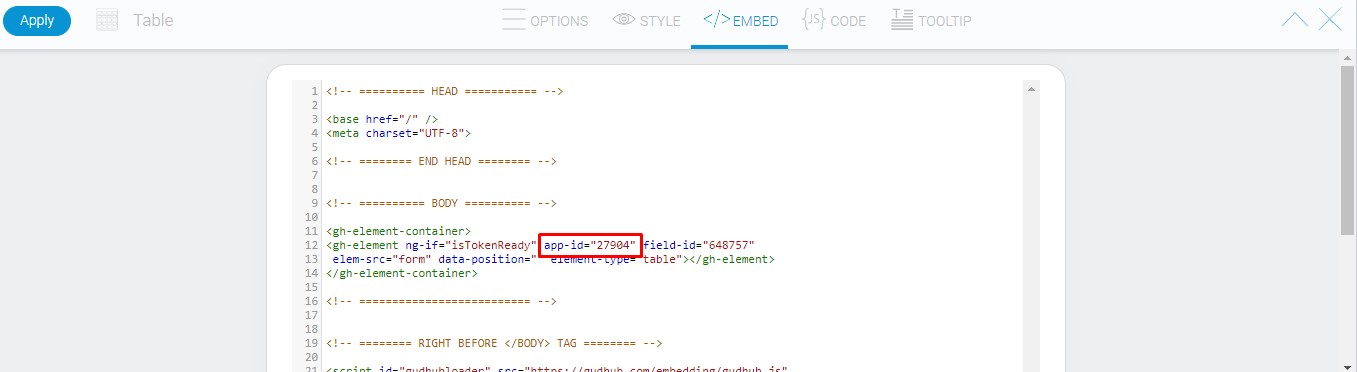Screen dimensions: 1357x372
Task: Click the base href line of code
Action: tap(382, 119)
